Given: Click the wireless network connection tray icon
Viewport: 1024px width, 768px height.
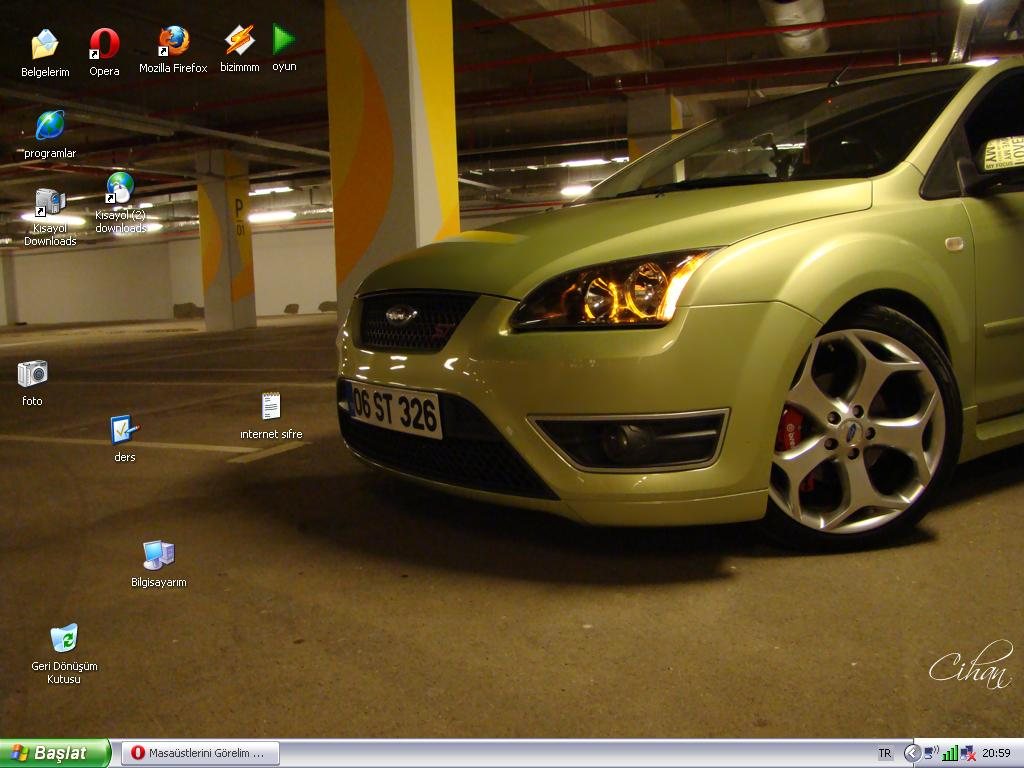Looking at the screenshot, I should point(931,753).
